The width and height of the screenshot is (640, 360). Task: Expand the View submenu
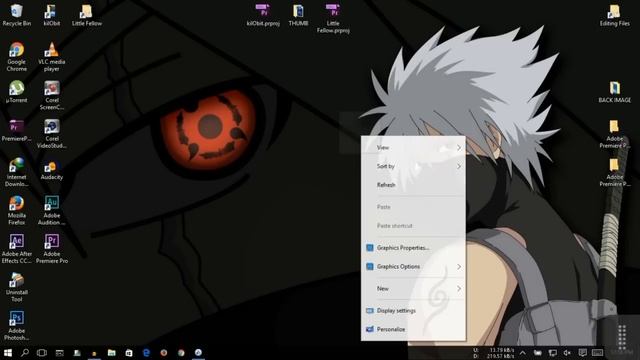[413, 147]
